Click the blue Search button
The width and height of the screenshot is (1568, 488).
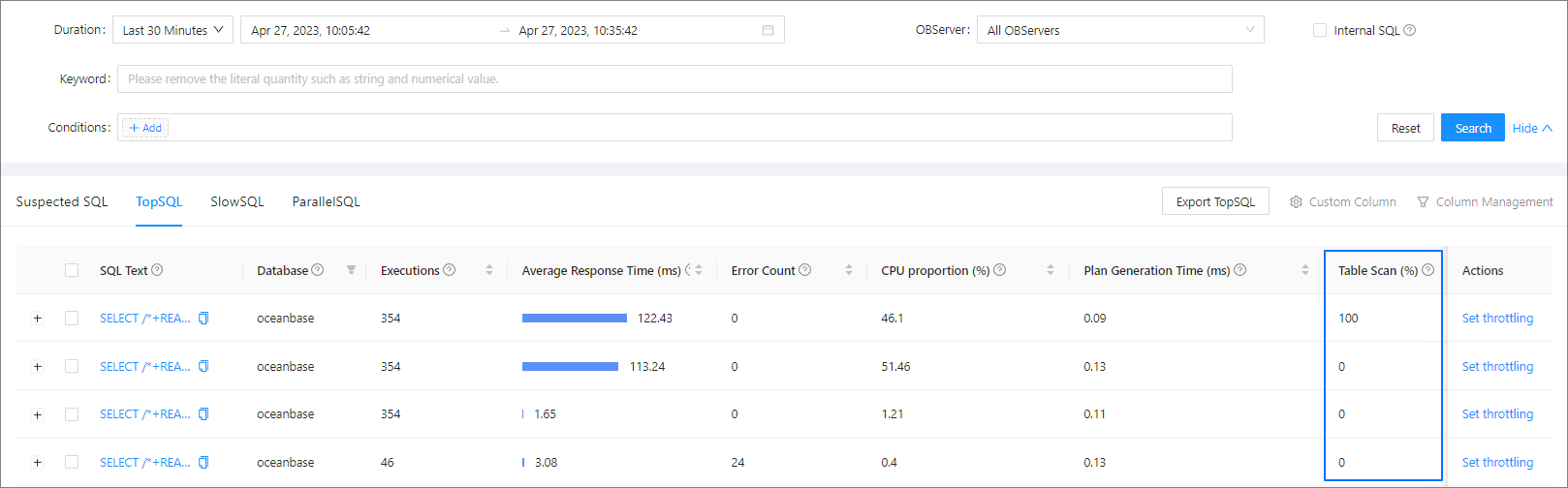tap(1472, 128)
